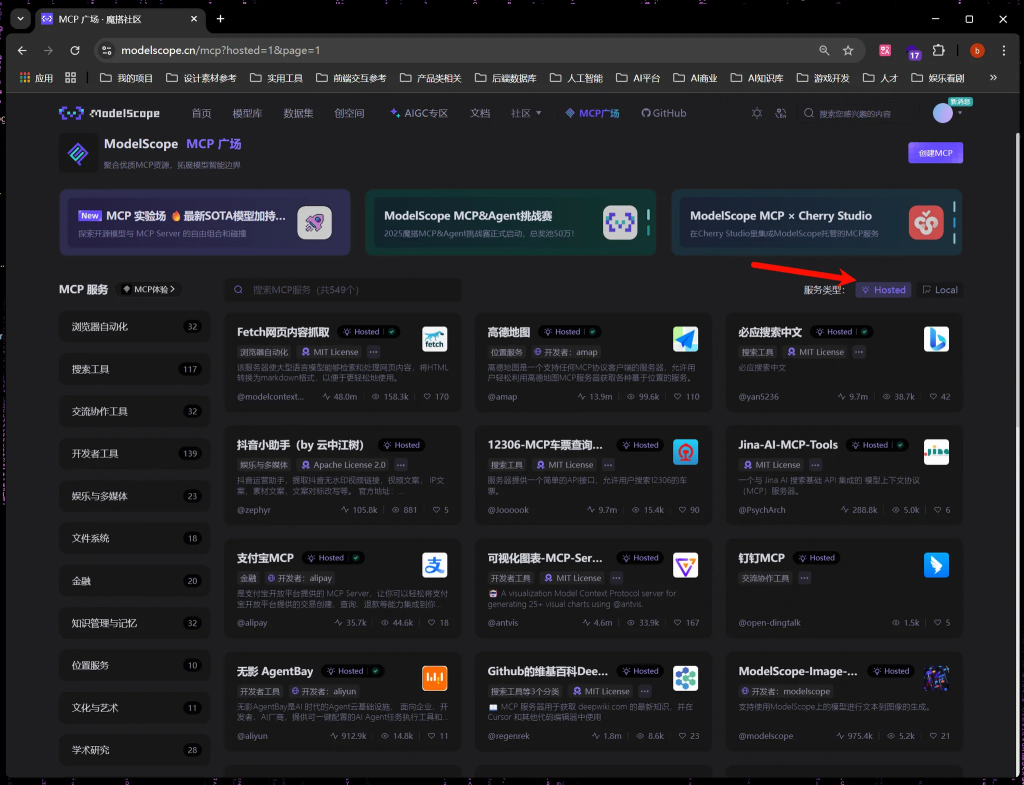Click the 抖音小助手 card title

pyautogui.click(x=300, y=445)
